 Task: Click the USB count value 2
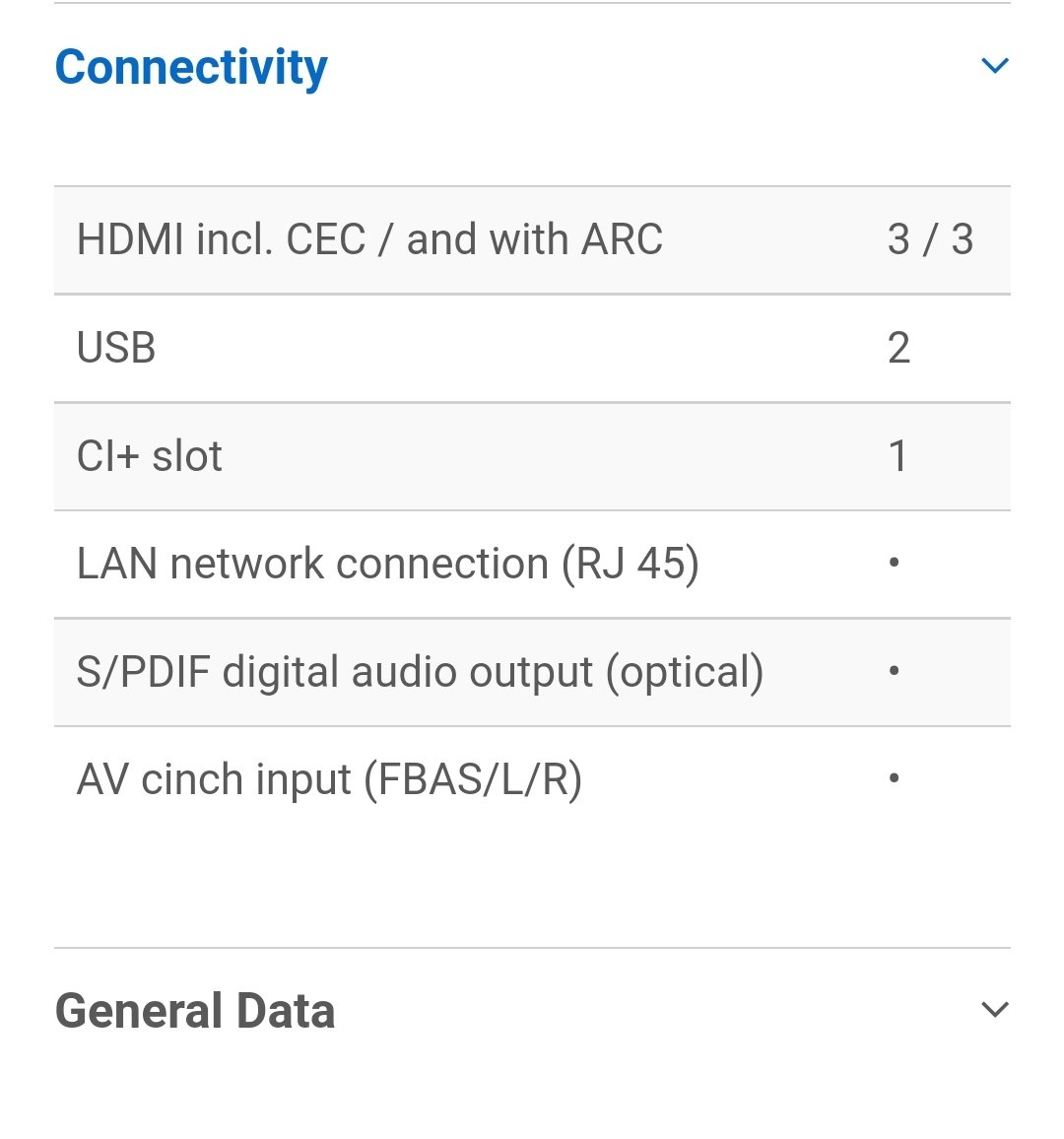[898, 348]
